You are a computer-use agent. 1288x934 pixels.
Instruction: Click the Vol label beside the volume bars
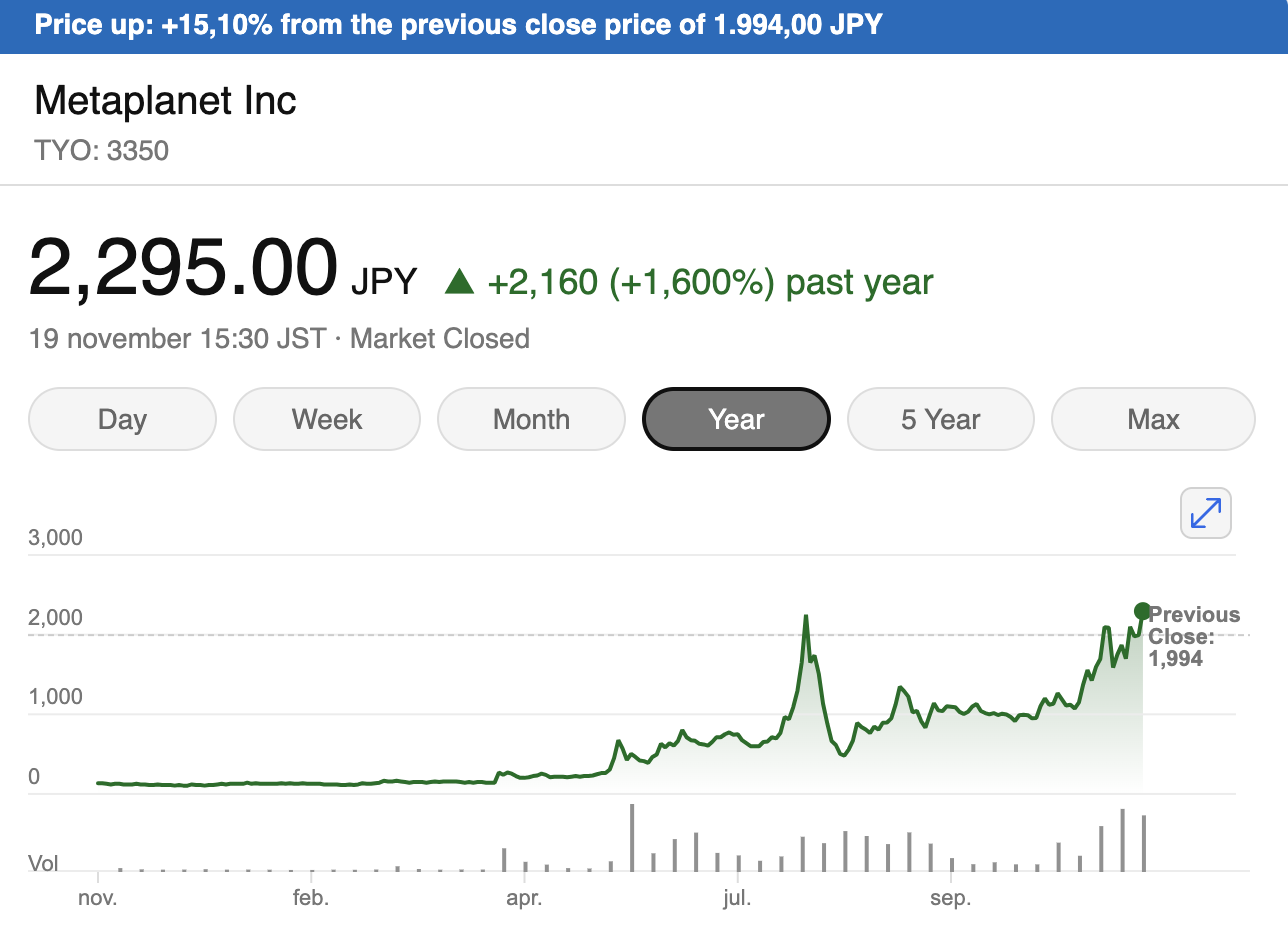[43, 863]
